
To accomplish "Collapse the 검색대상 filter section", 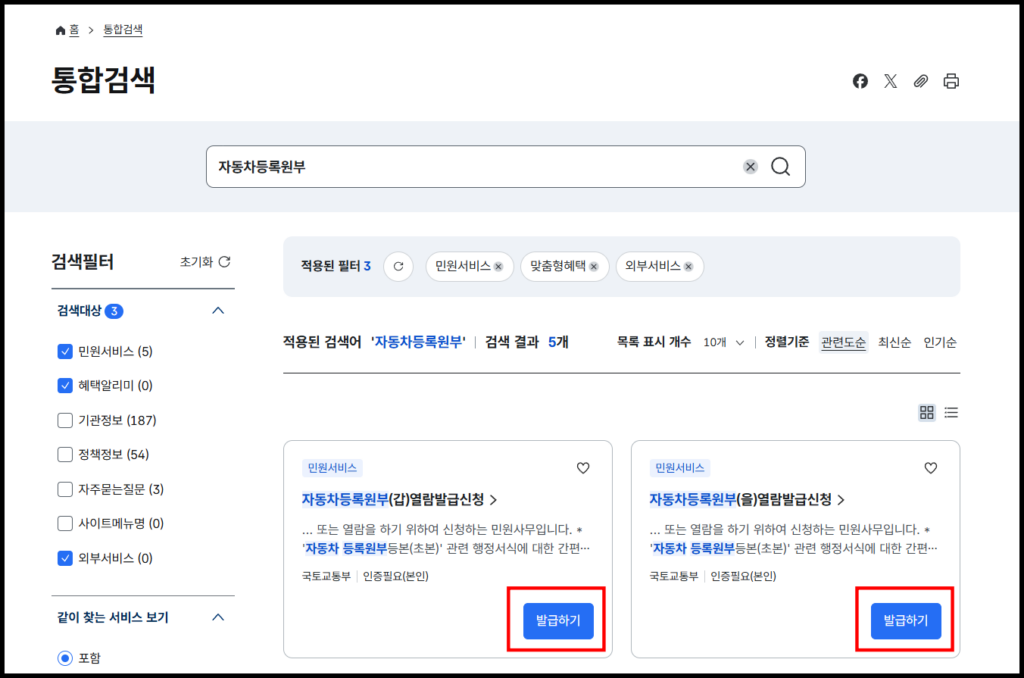I will 218,311.
